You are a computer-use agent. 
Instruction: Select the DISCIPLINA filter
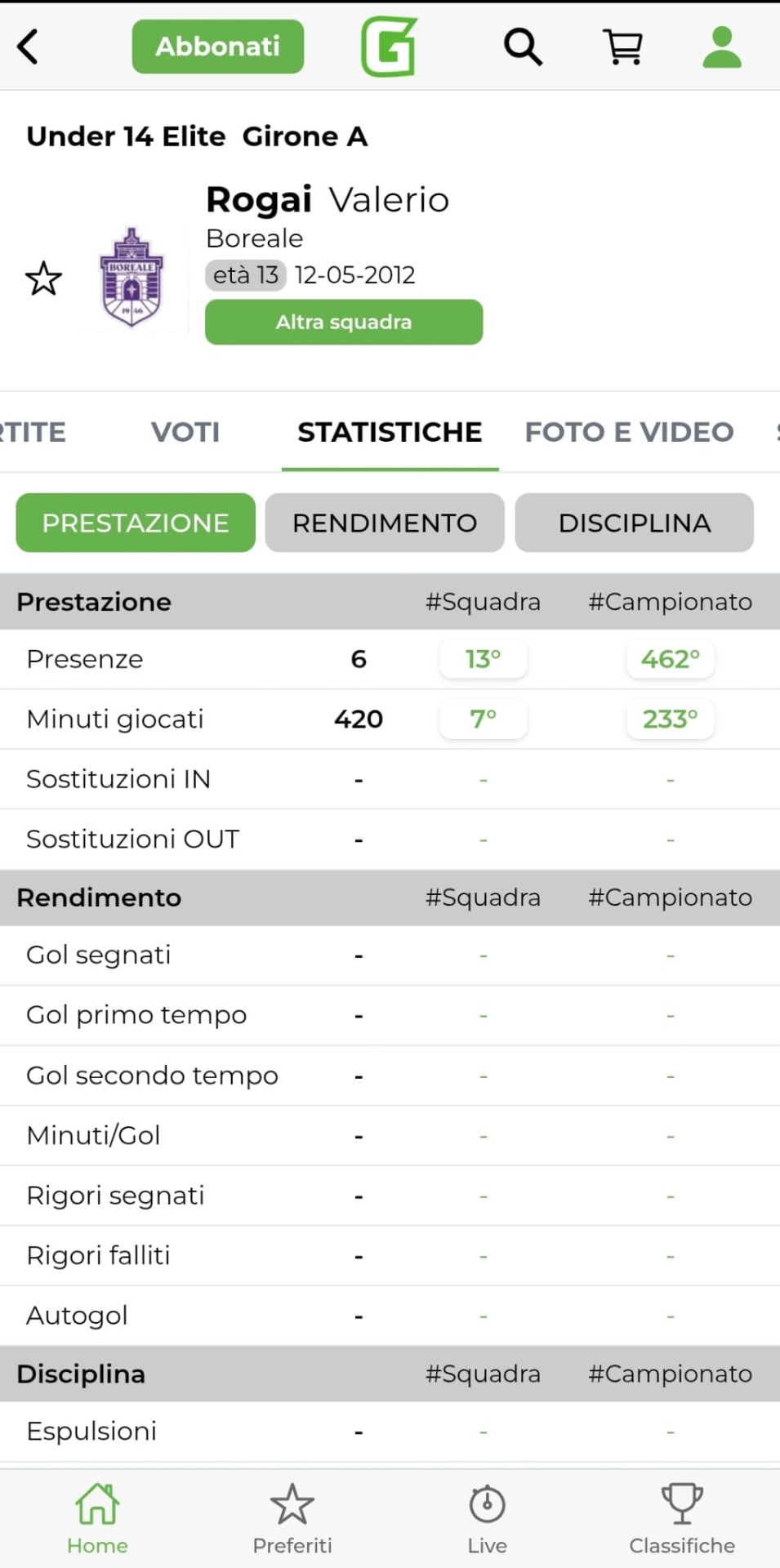(x=634, y=523)
